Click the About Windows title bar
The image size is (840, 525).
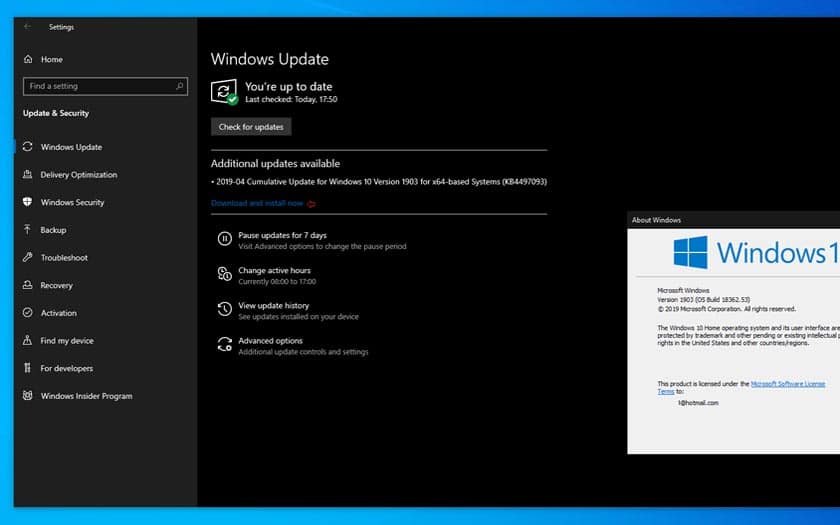[x=733, y=220]
